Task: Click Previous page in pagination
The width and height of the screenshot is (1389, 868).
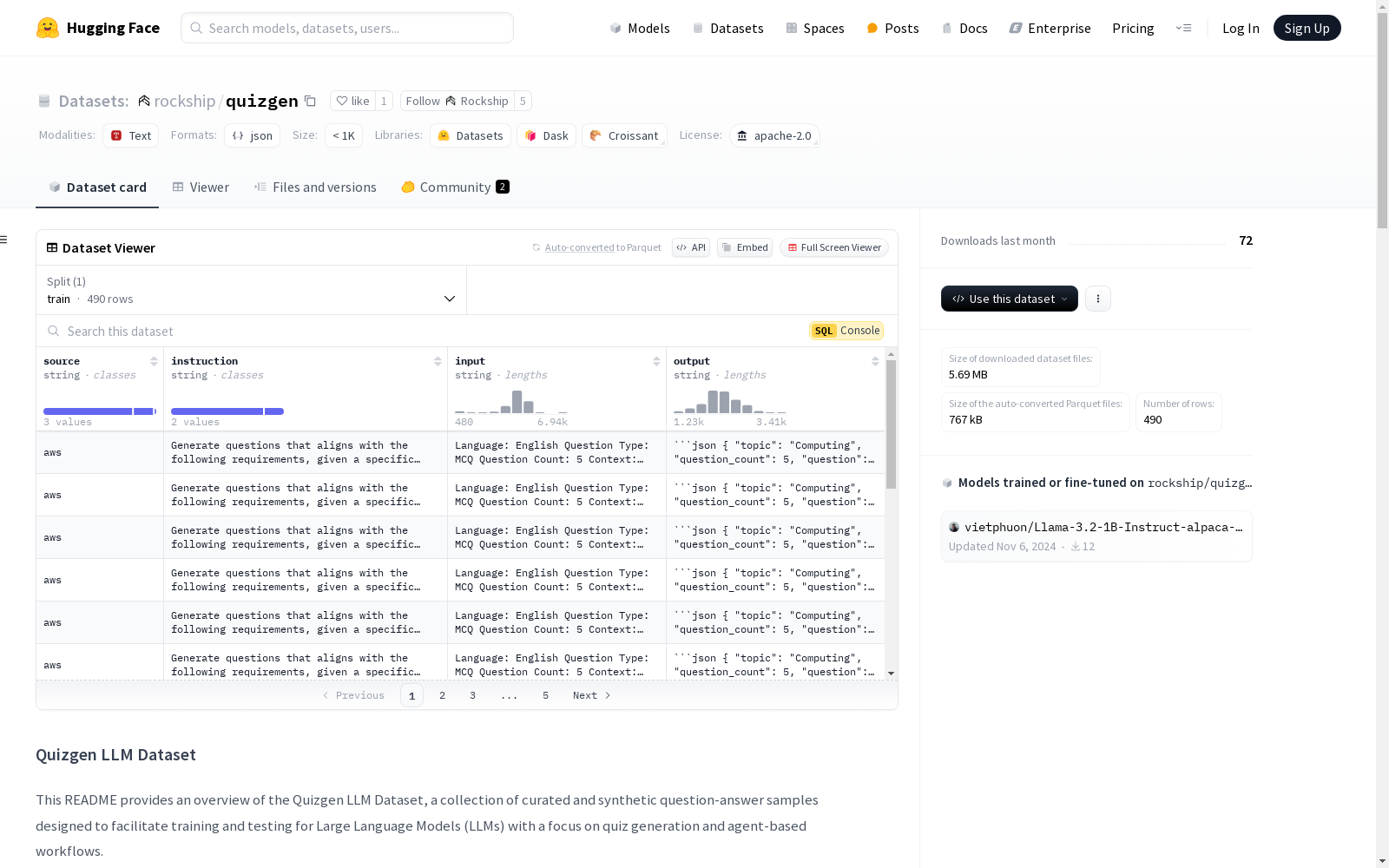Action: 353,695
